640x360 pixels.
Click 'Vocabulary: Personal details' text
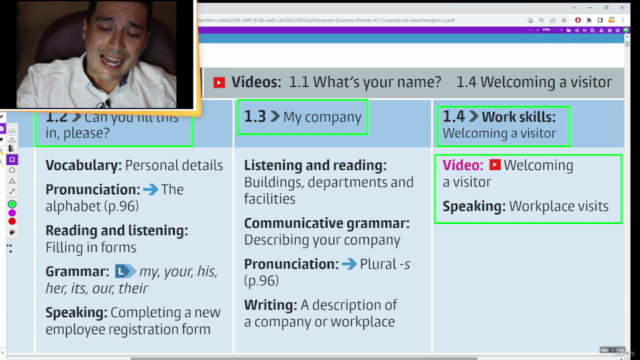click(x=134, y=165)
